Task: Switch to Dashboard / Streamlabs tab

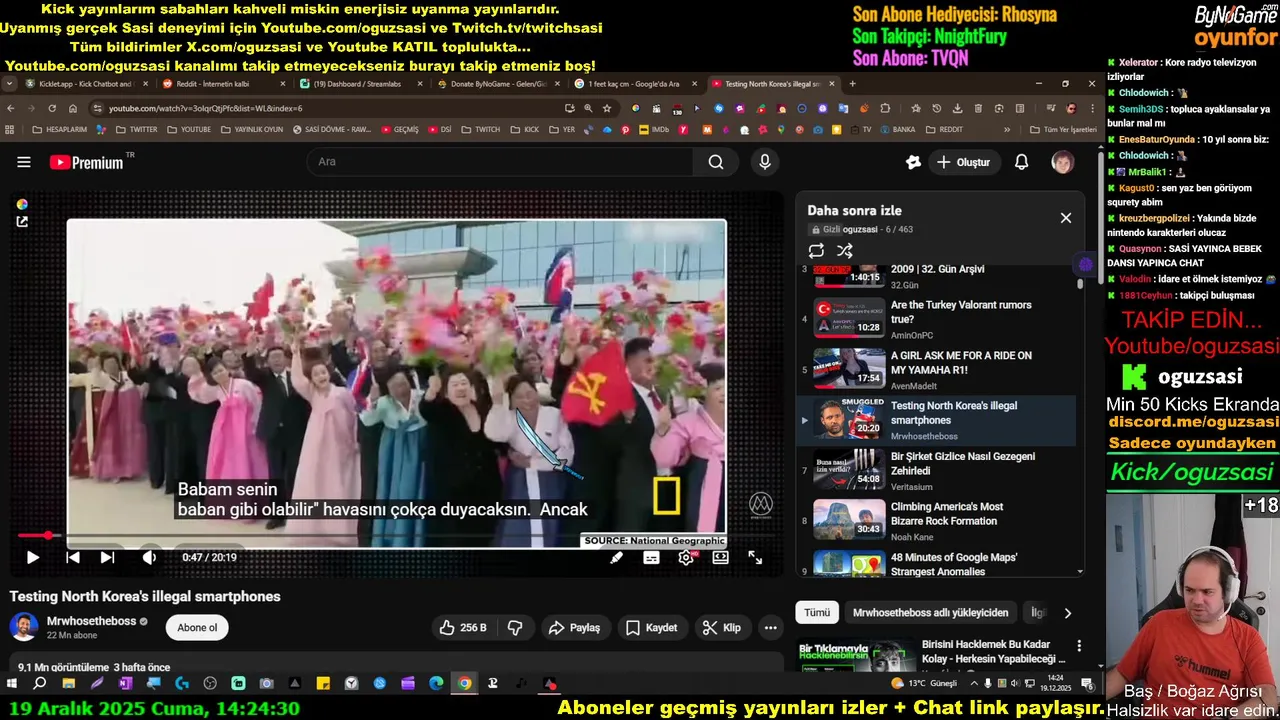Action: point(362,84)
